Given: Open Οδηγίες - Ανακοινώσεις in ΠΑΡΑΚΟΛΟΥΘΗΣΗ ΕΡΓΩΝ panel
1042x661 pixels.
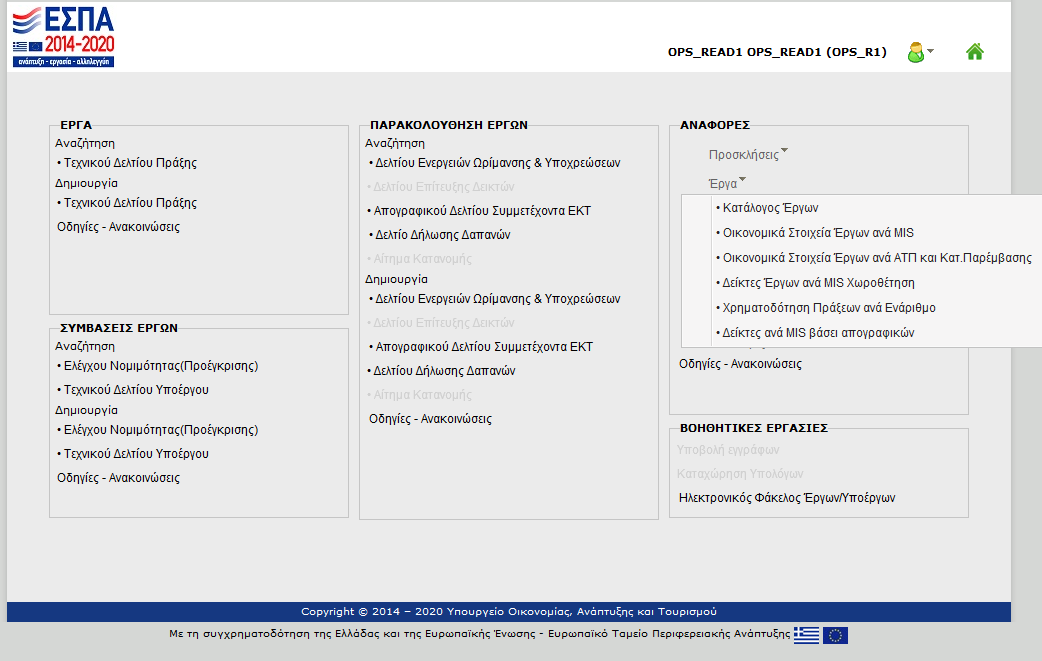Looking at the screenshot, I should point(431,419).
